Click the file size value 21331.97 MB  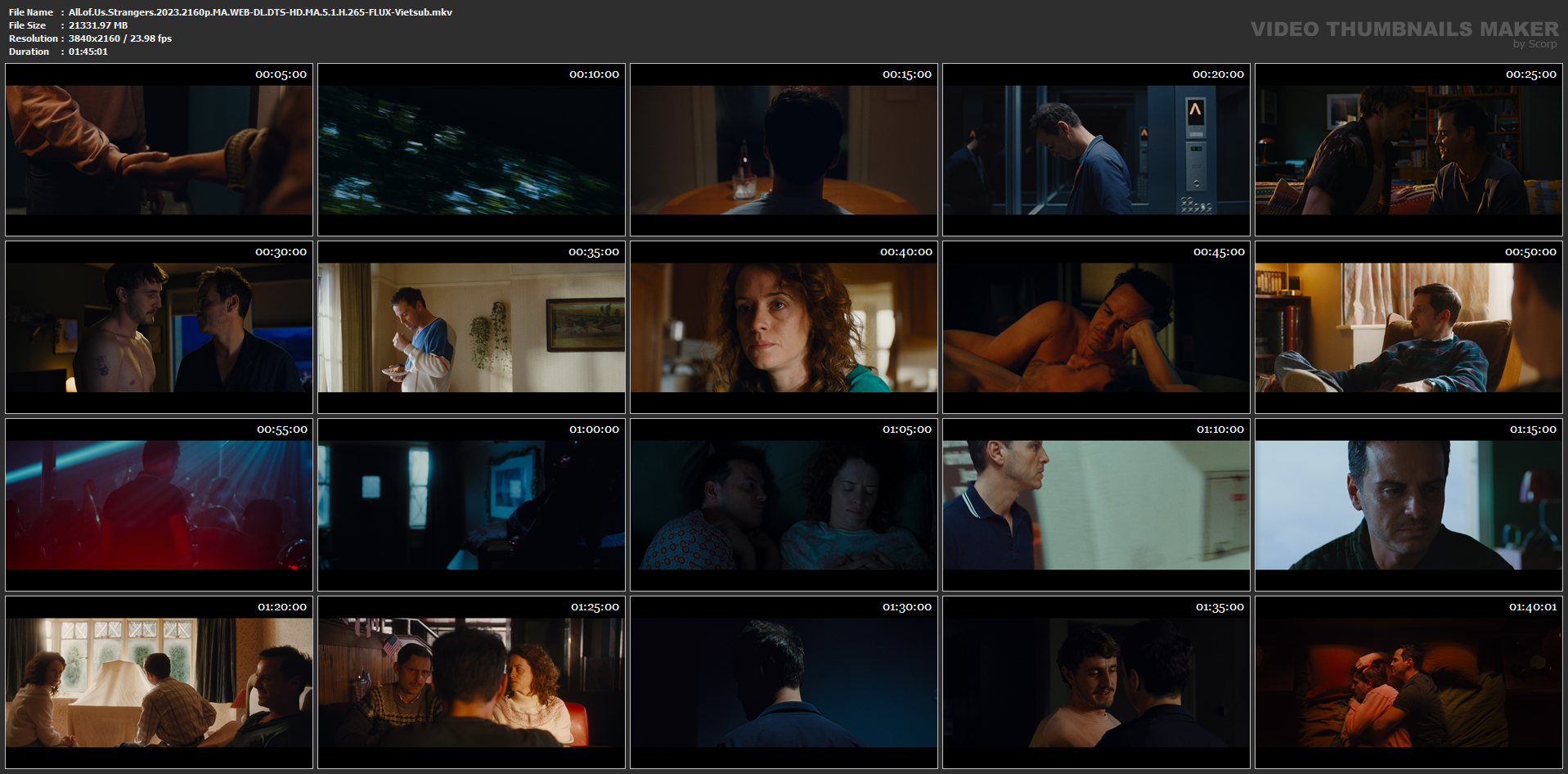pyautogui.click(x=98, y=25)
